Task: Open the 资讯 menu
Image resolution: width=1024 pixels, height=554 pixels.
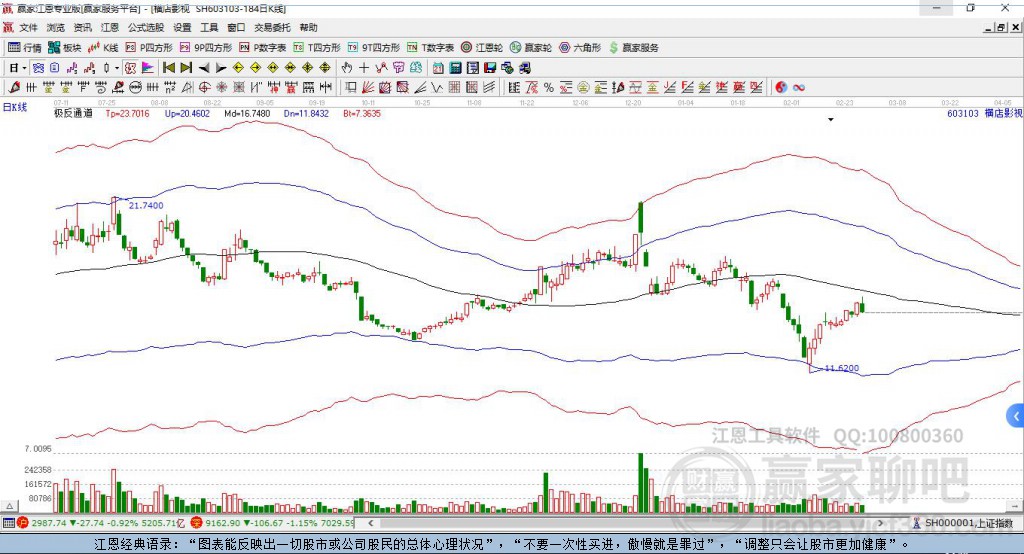Action: 82,27
